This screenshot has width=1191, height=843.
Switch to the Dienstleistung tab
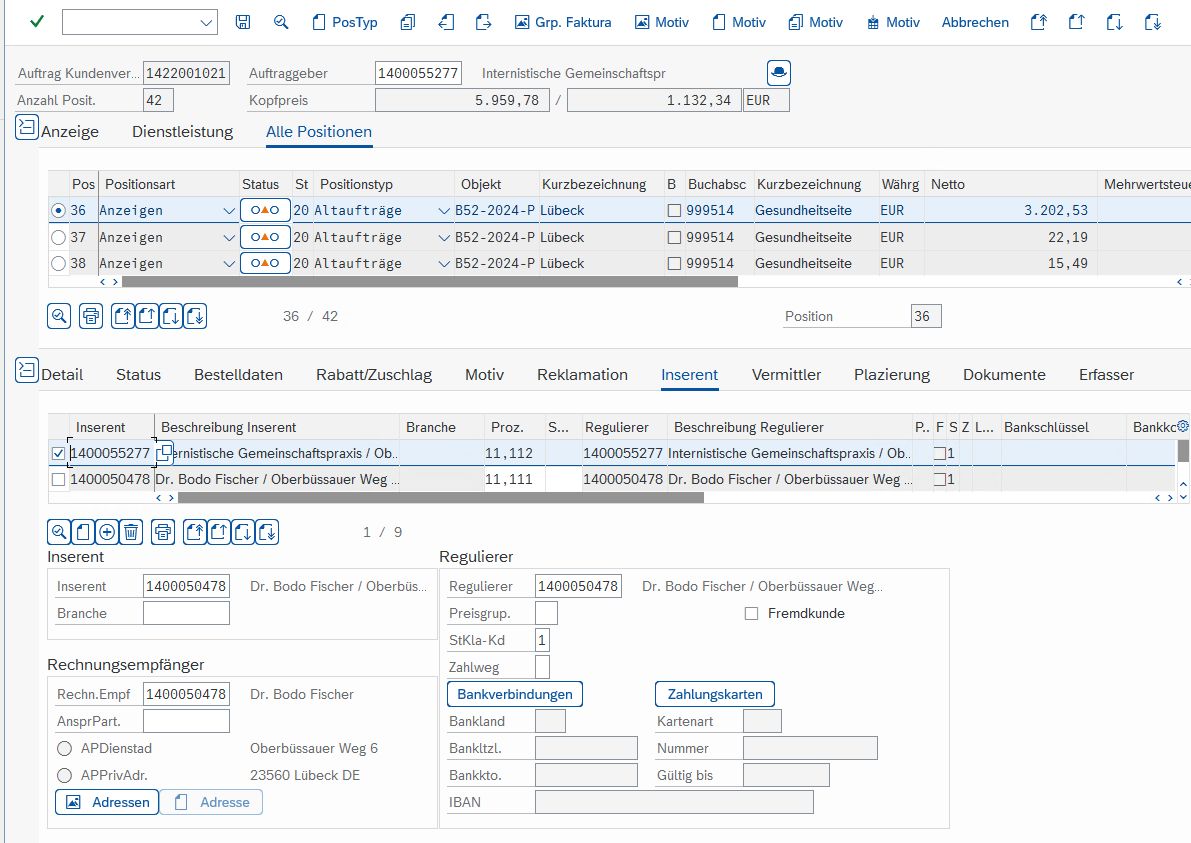(182, 131)
